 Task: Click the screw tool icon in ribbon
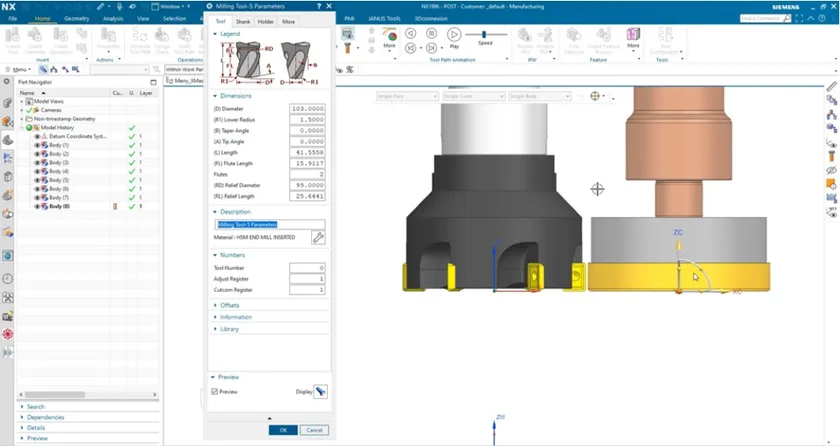click(348, 48)
